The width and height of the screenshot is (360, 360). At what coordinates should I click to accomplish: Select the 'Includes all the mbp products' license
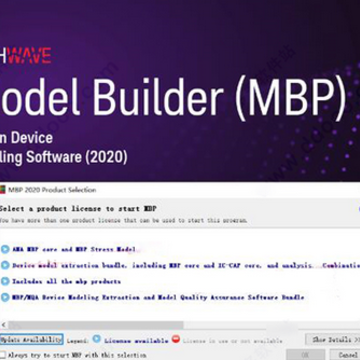point(66,282)
